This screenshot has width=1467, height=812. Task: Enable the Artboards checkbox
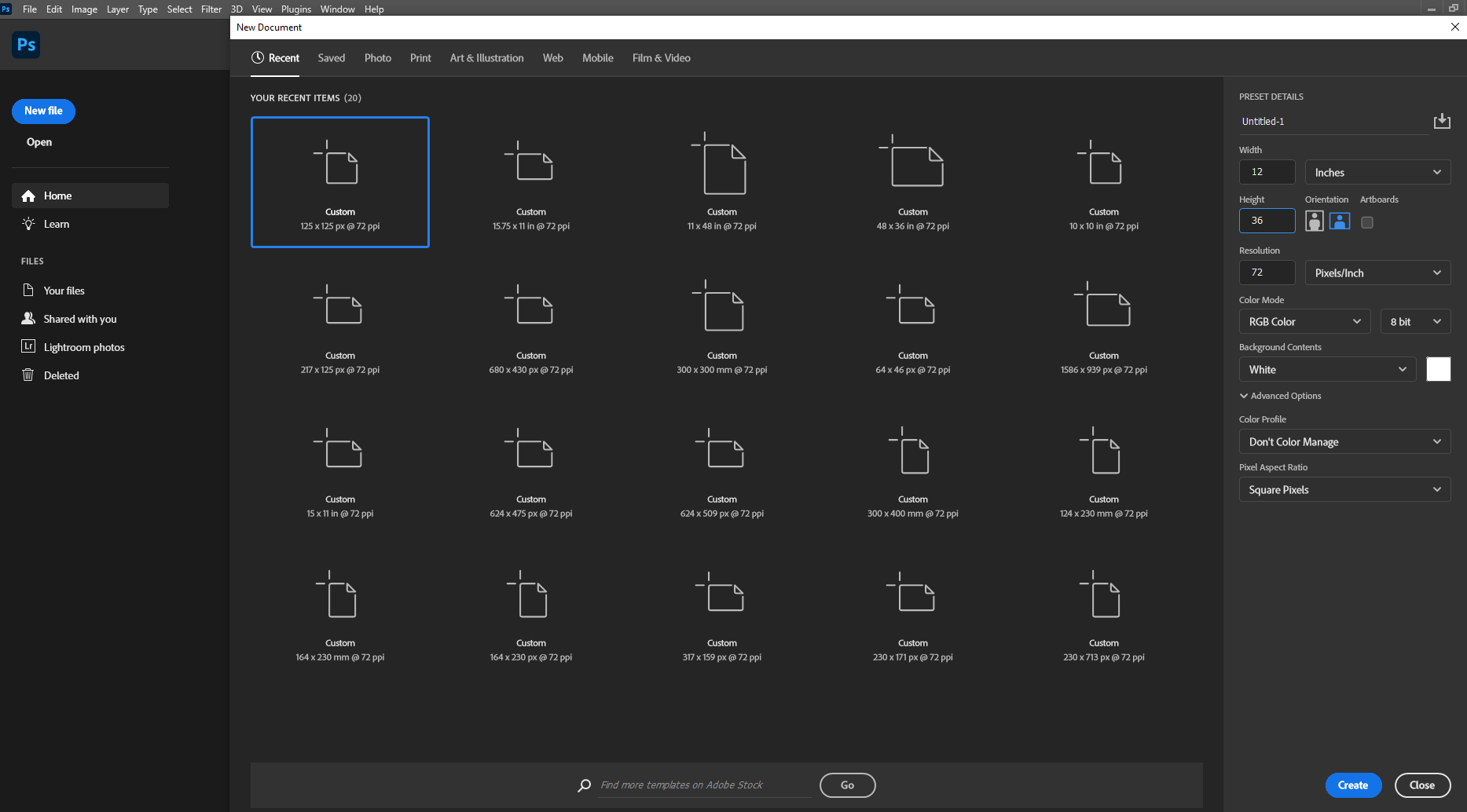coord(1367,222)
